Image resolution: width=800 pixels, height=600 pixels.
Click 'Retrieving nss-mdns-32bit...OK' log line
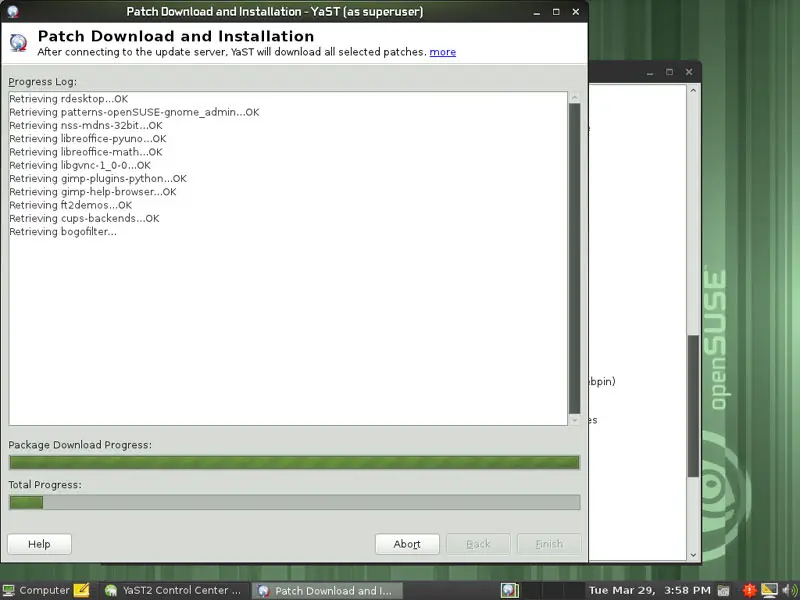point(86,126)
